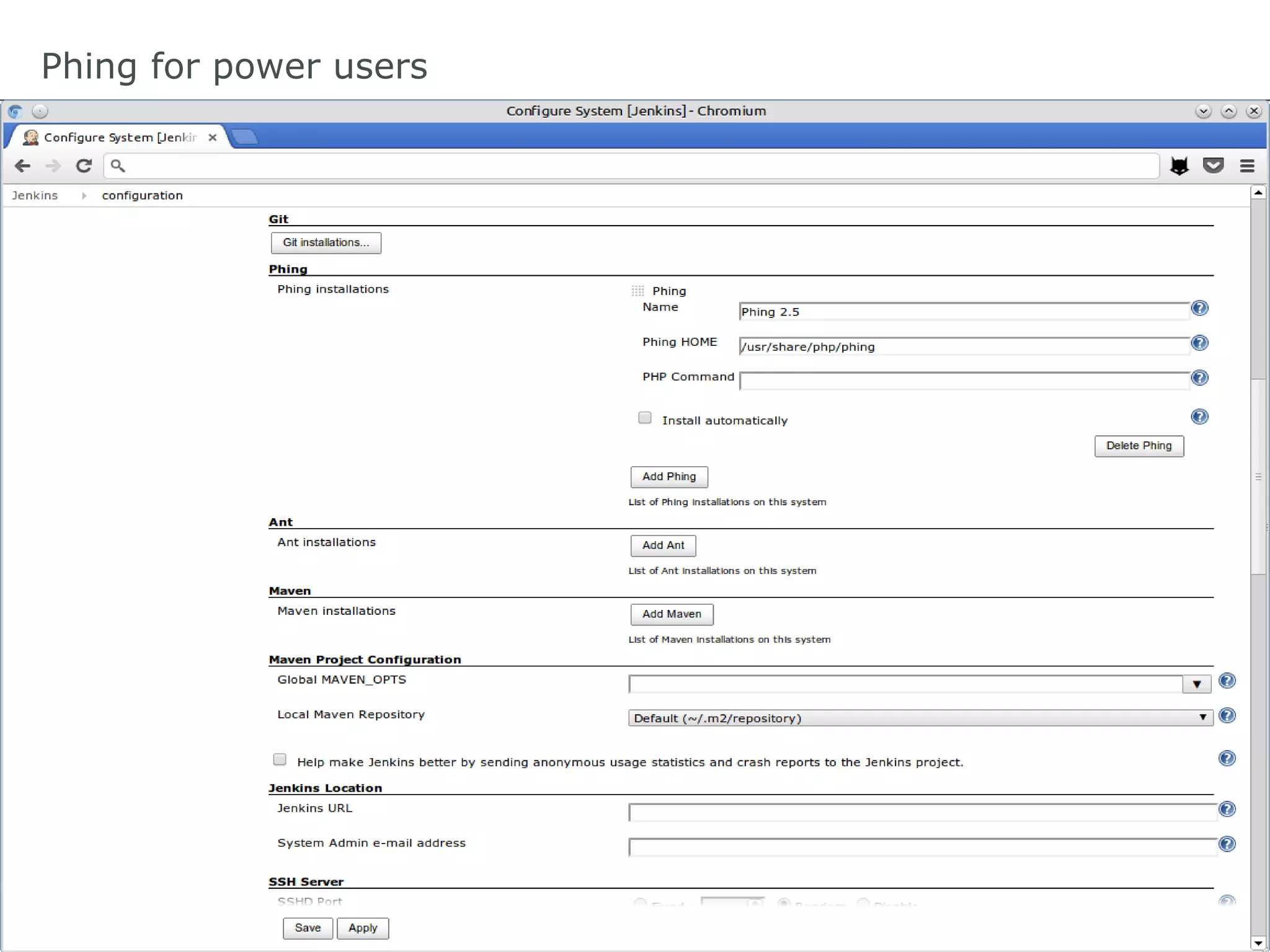Click the Add Phing button
This screenshot has width=1270, height=952.
[x=669, y=477]
